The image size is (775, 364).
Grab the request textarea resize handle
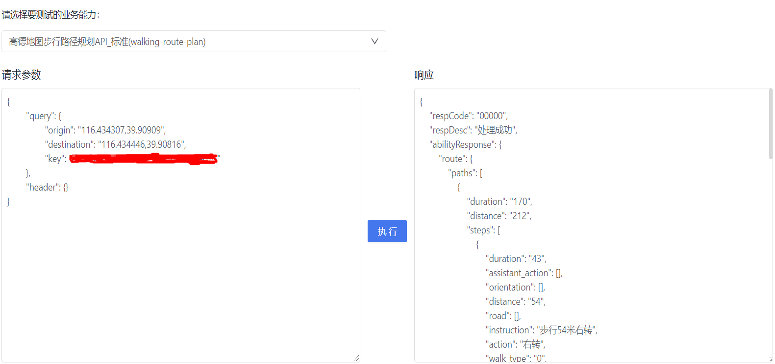[356, 358]
